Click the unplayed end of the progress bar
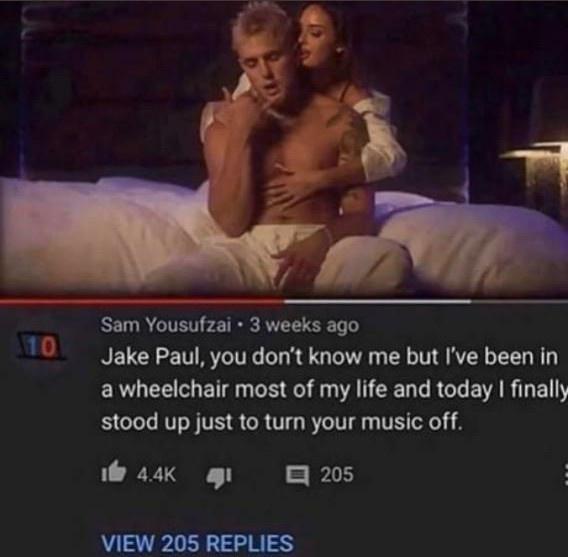Image resolution: width=568 pixels, height=557 pixels. tap(519, 301)
